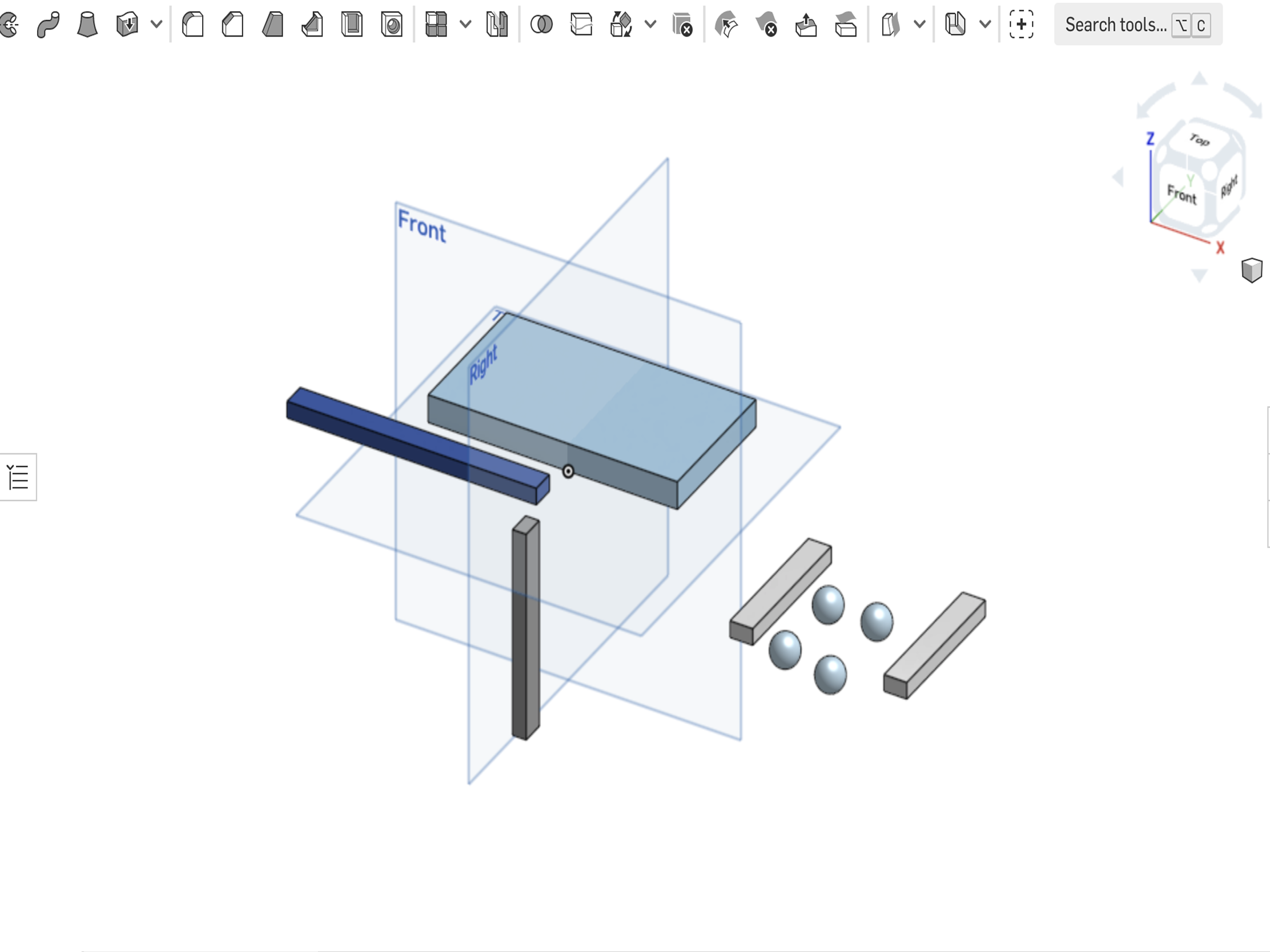This screenshot has width=1270, height=952.
Task: Select the Shell tool
Action: [352, 25]
